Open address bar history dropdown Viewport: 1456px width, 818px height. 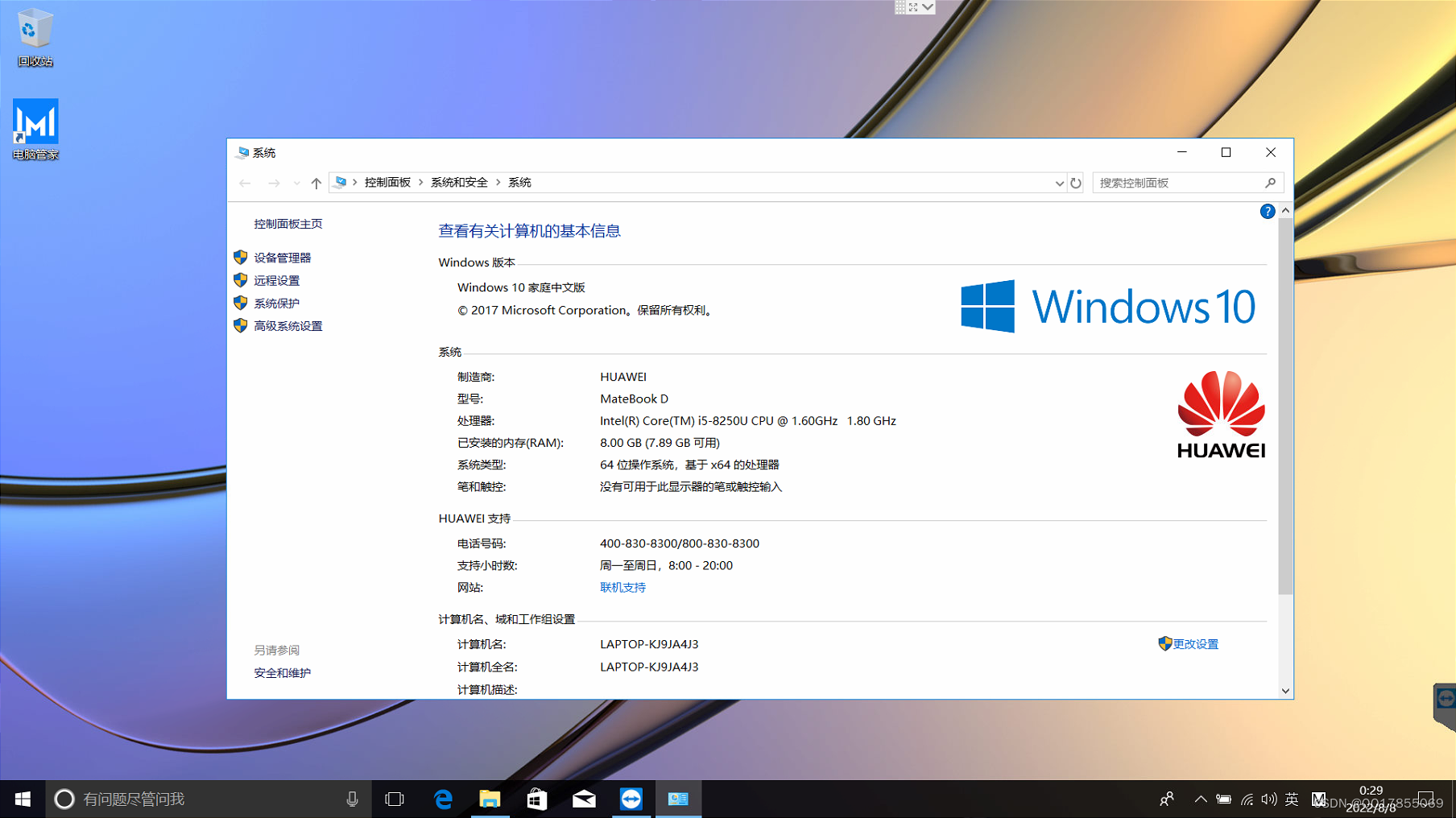(x=1059, y=183)
